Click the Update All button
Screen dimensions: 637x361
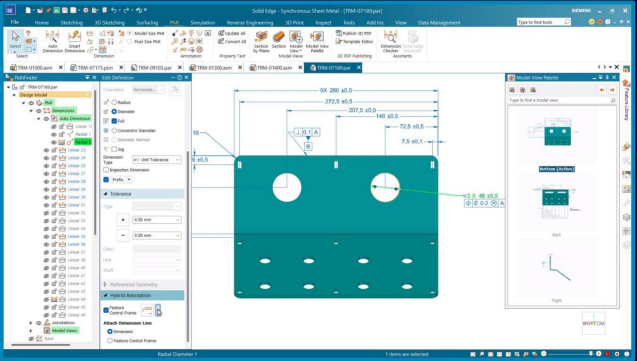pyautogui.click(x=232, y=33)
